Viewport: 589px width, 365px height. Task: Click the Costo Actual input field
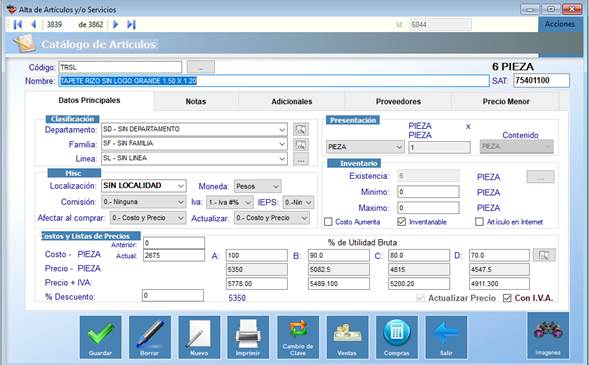point(174,255)
